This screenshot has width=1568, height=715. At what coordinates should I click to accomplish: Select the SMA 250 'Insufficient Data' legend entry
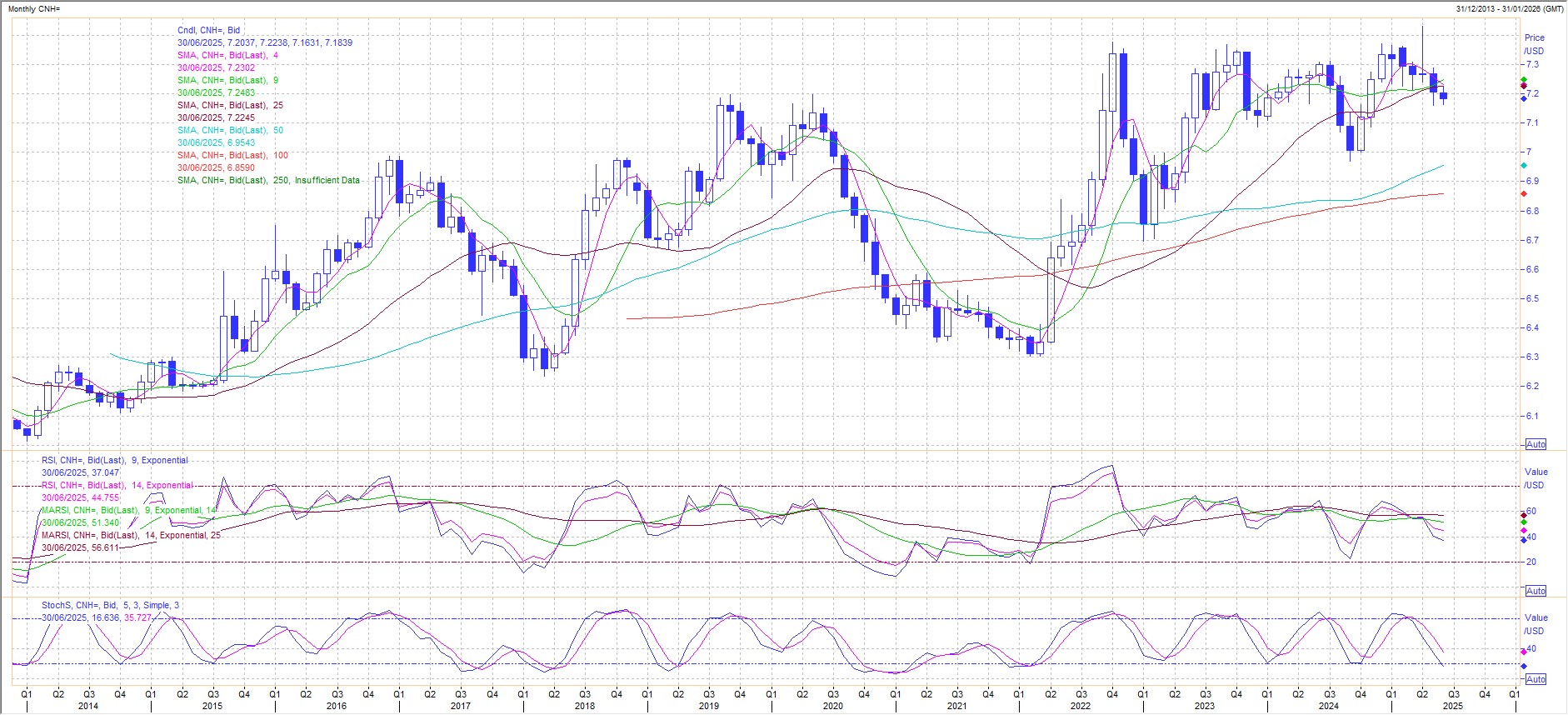(268, 180)
